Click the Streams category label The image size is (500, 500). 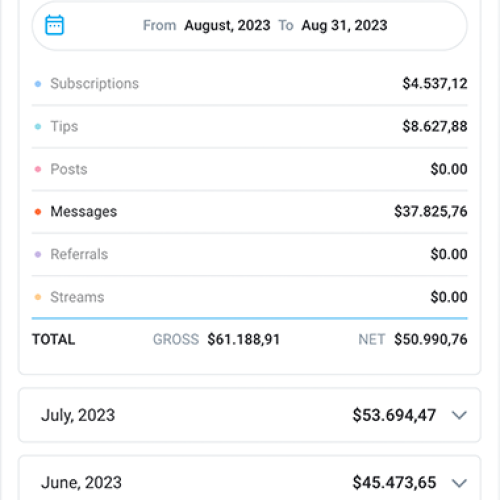(77, 297)
